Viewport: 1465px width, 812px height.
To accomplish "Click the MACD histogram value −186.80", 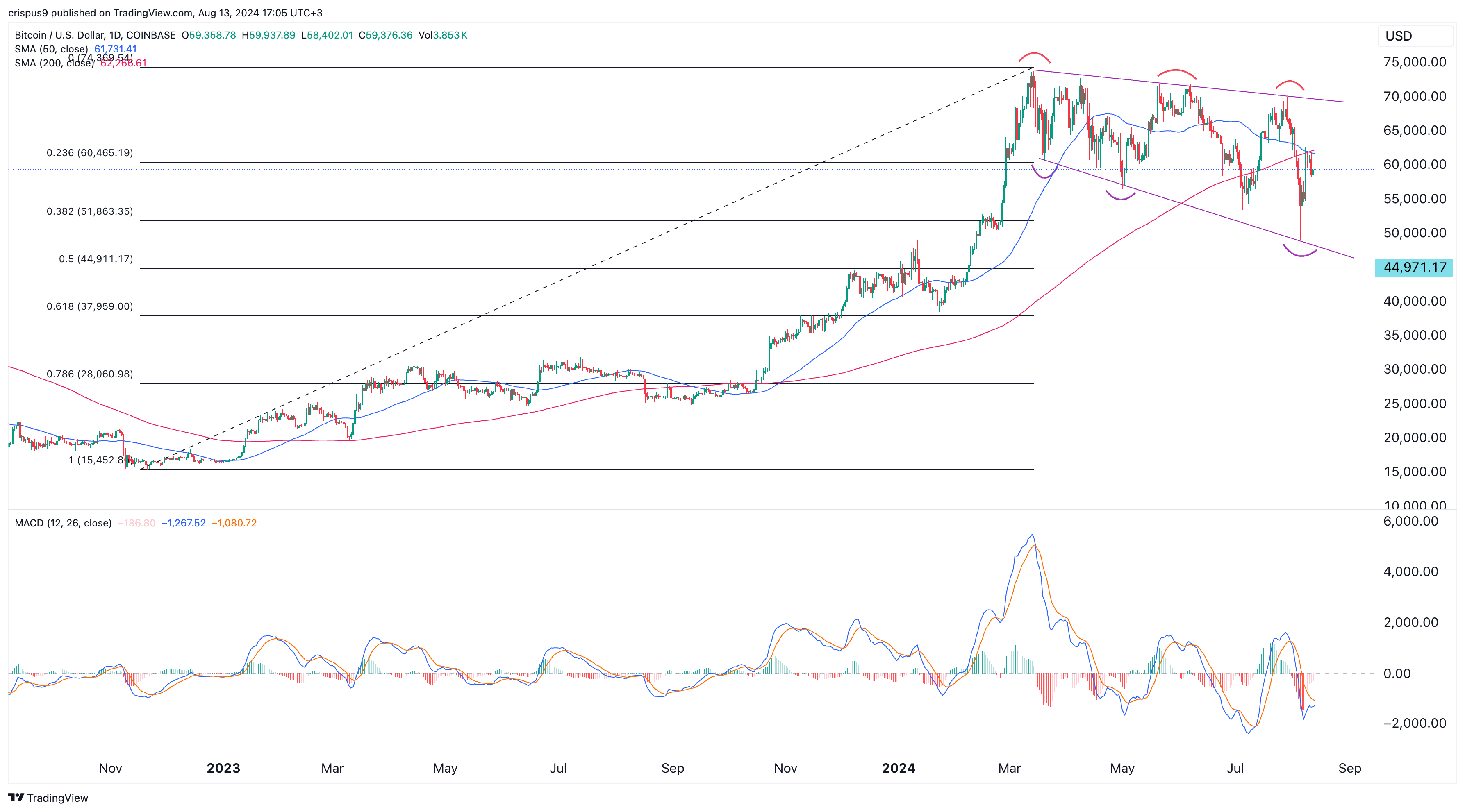I will (136, 523).
